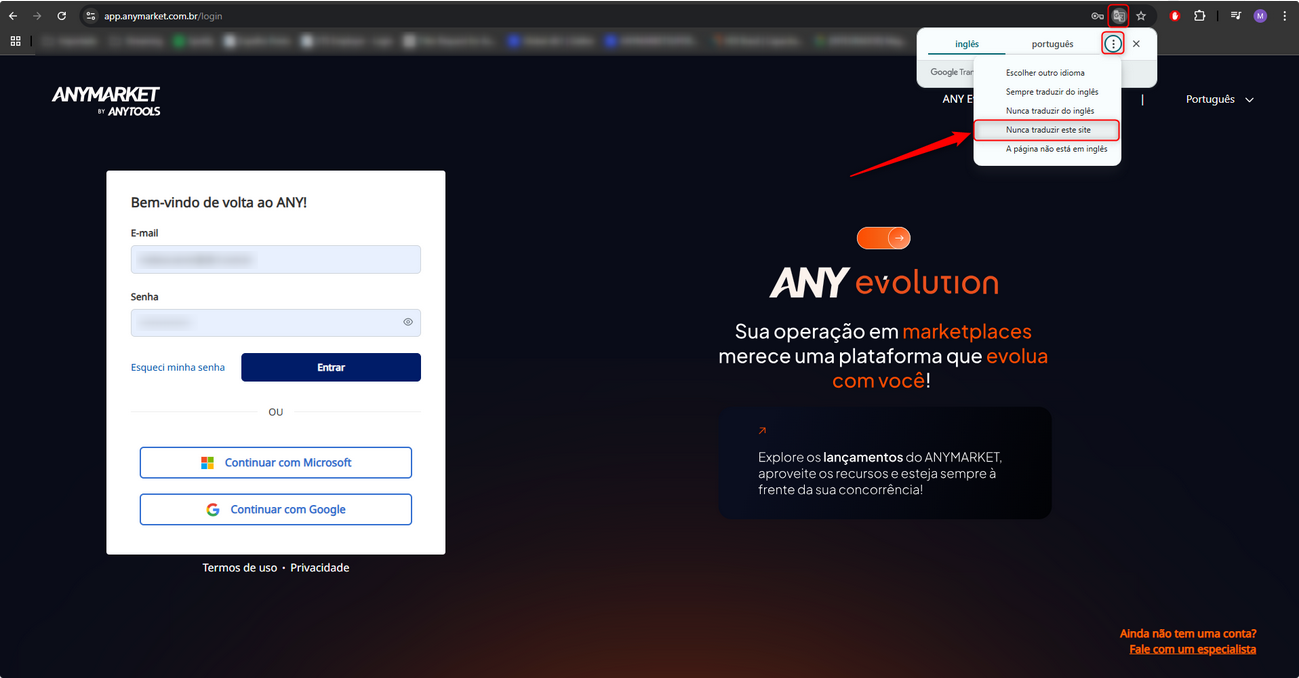Open the Chrome profile avatar M
Image resolution: width=1299 pixels, height=678 pixels.
(x=1260, y=16)
